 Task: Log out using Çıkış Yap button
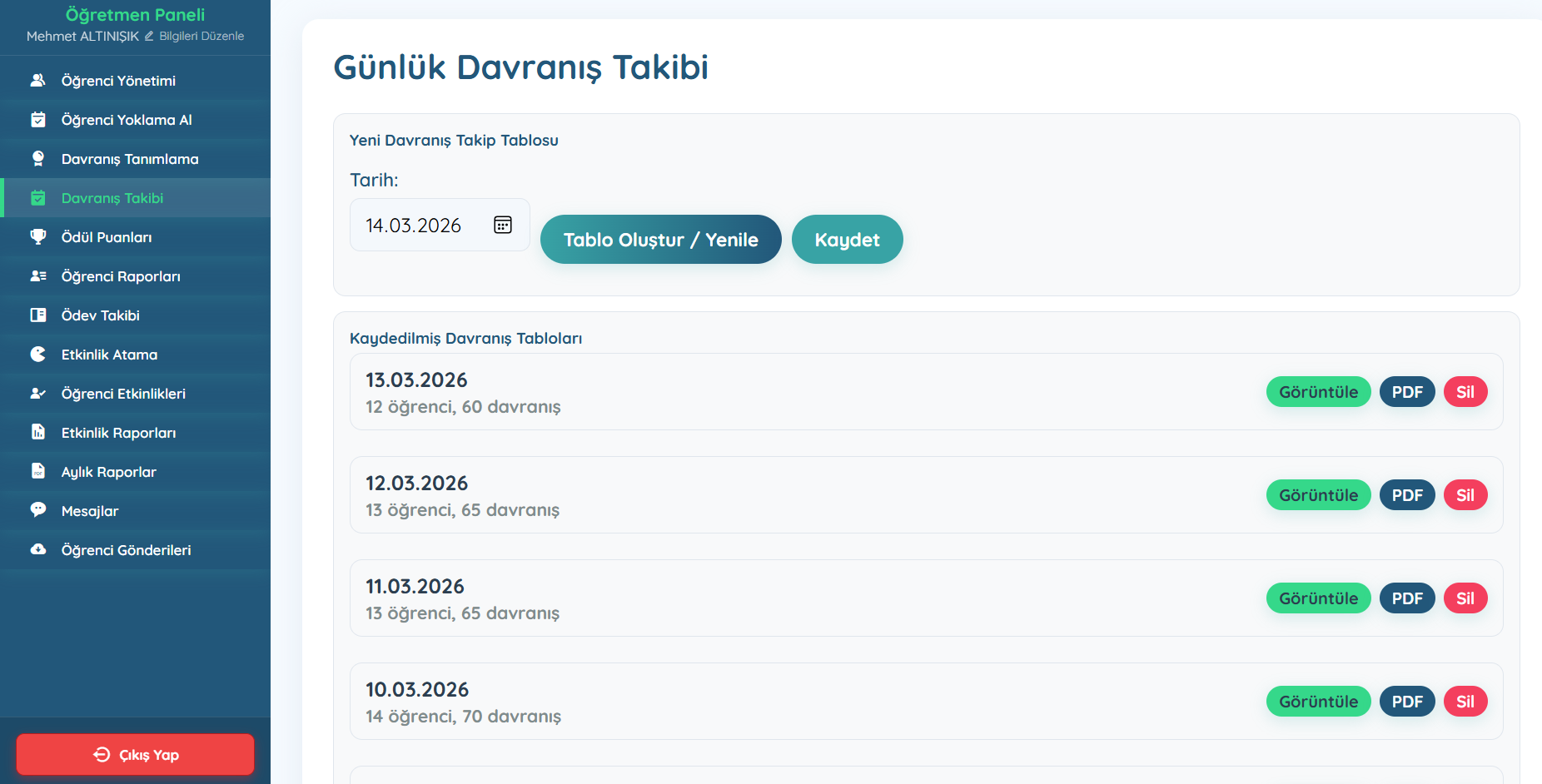point(135,754)
